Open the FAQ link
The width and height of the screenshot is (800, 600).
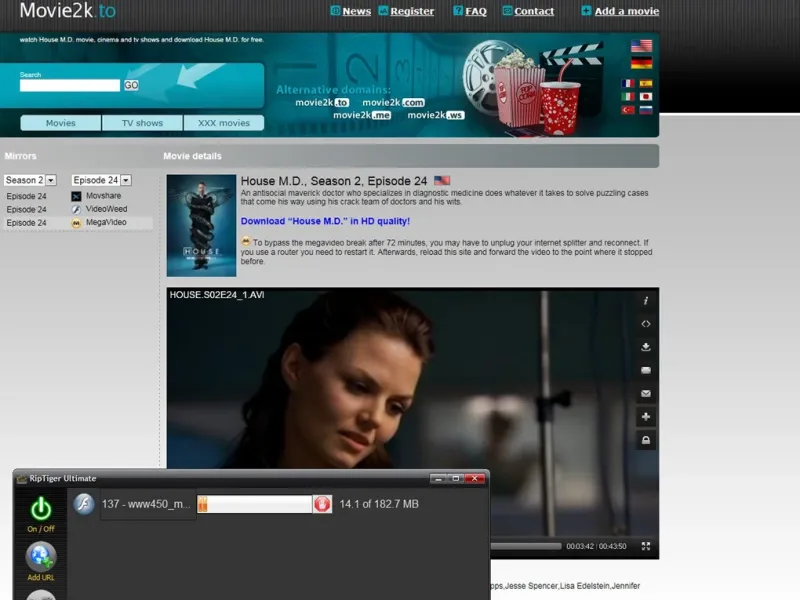pos(476,11)
